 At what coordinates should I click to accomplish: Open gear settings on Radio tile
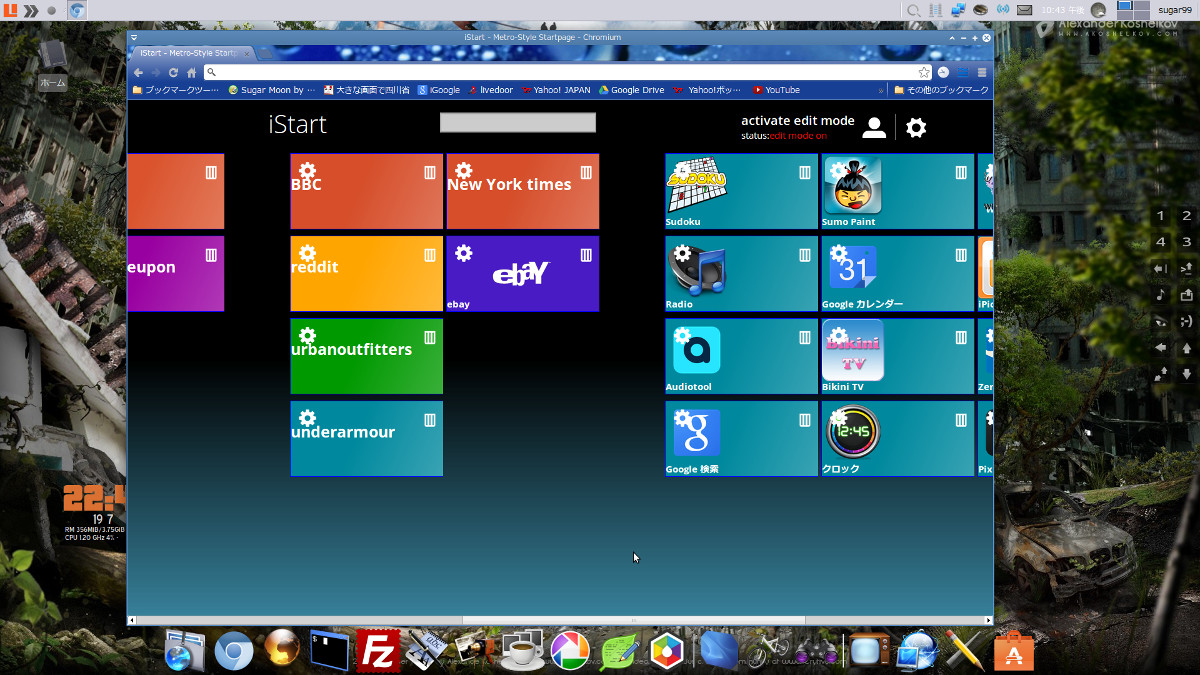[682, 254]
